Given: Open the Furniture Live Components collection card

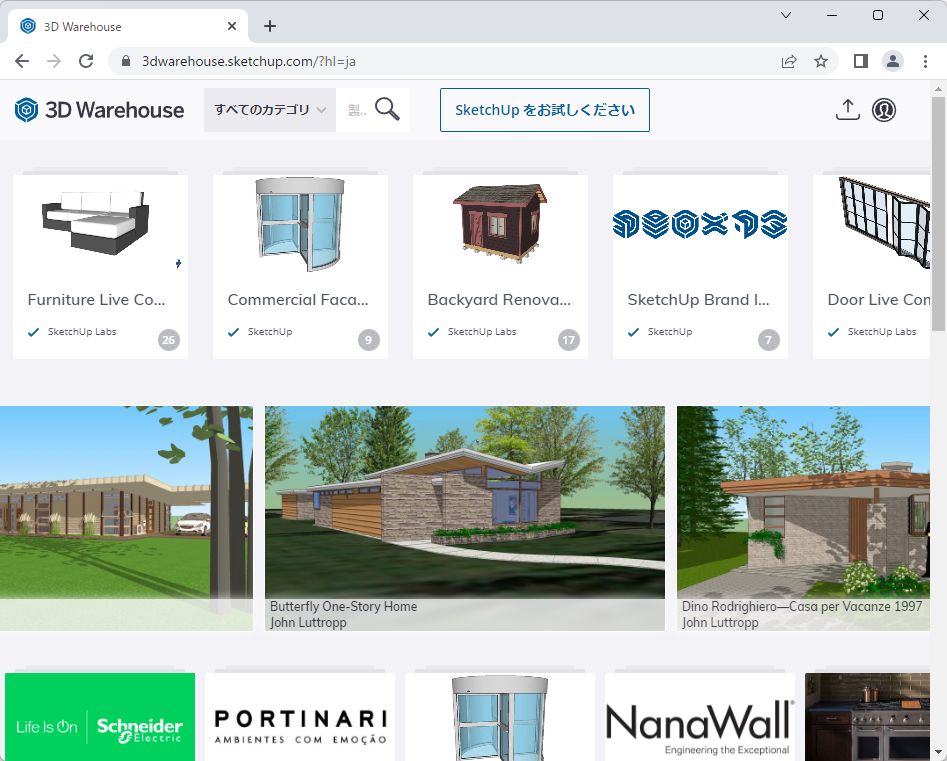Looking at the screenshot, I should (x=100, y=266).
